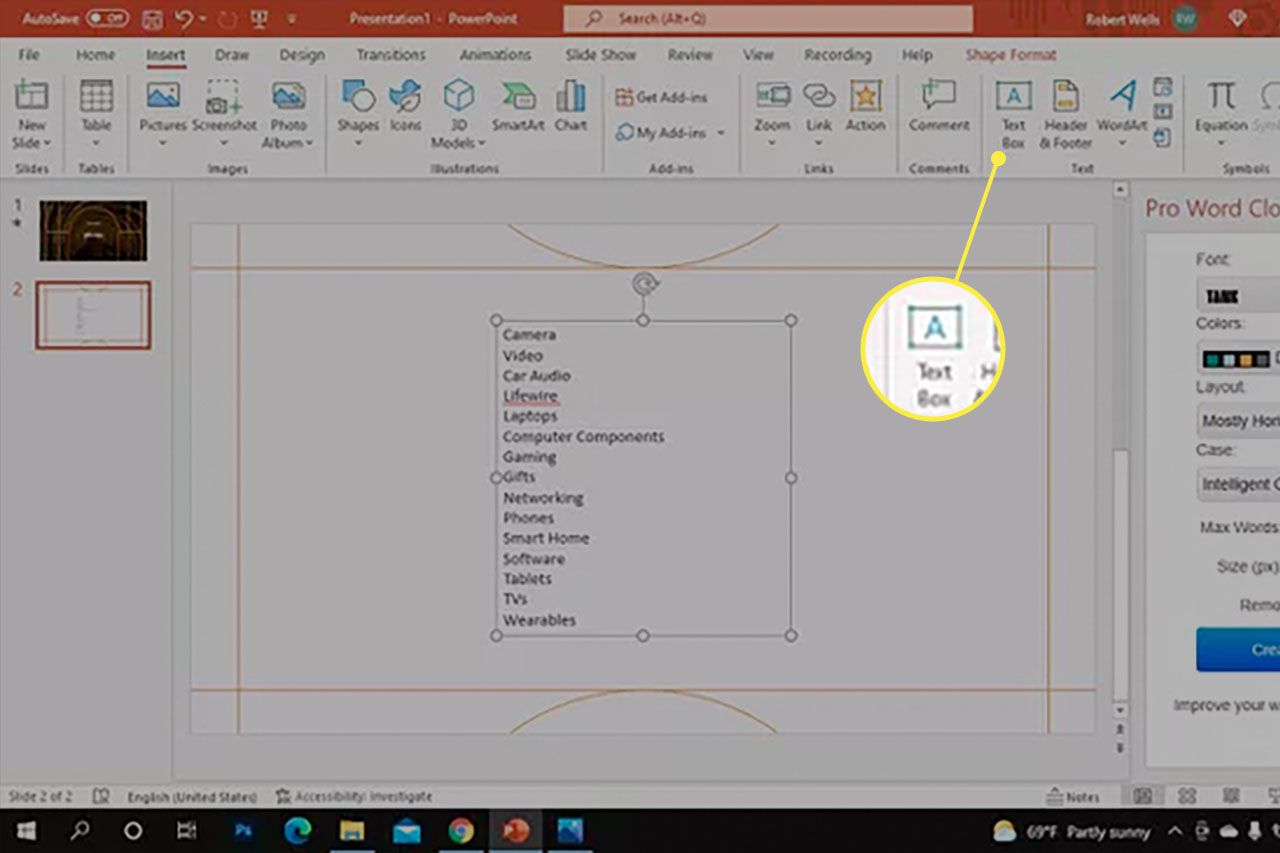Click the Search box in title bar
The height and width of the screenshot is (853, 1280).
tap(768, 18)
